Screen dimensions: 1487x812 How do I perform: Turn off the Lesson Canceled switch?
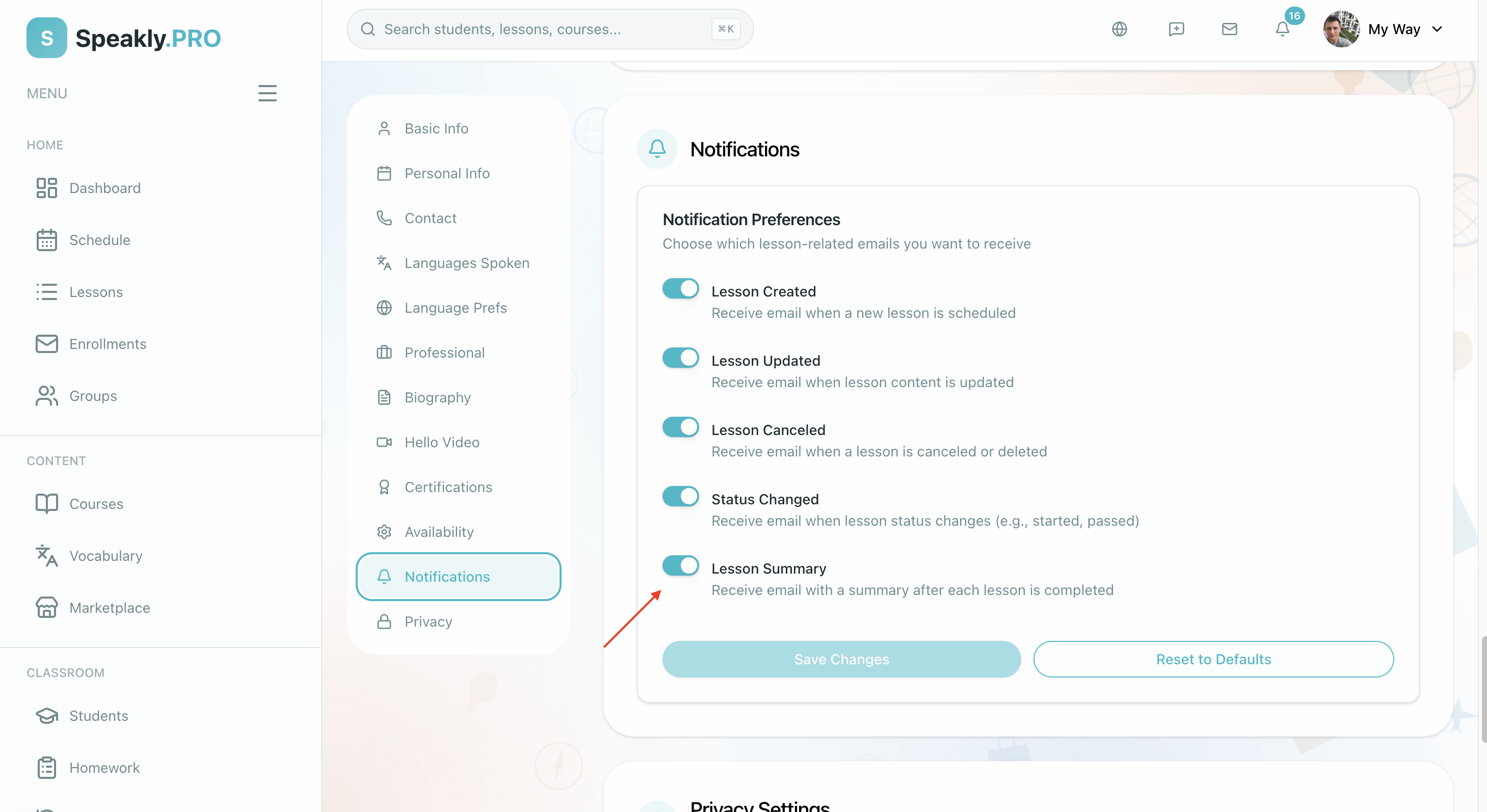click(681, 427)
